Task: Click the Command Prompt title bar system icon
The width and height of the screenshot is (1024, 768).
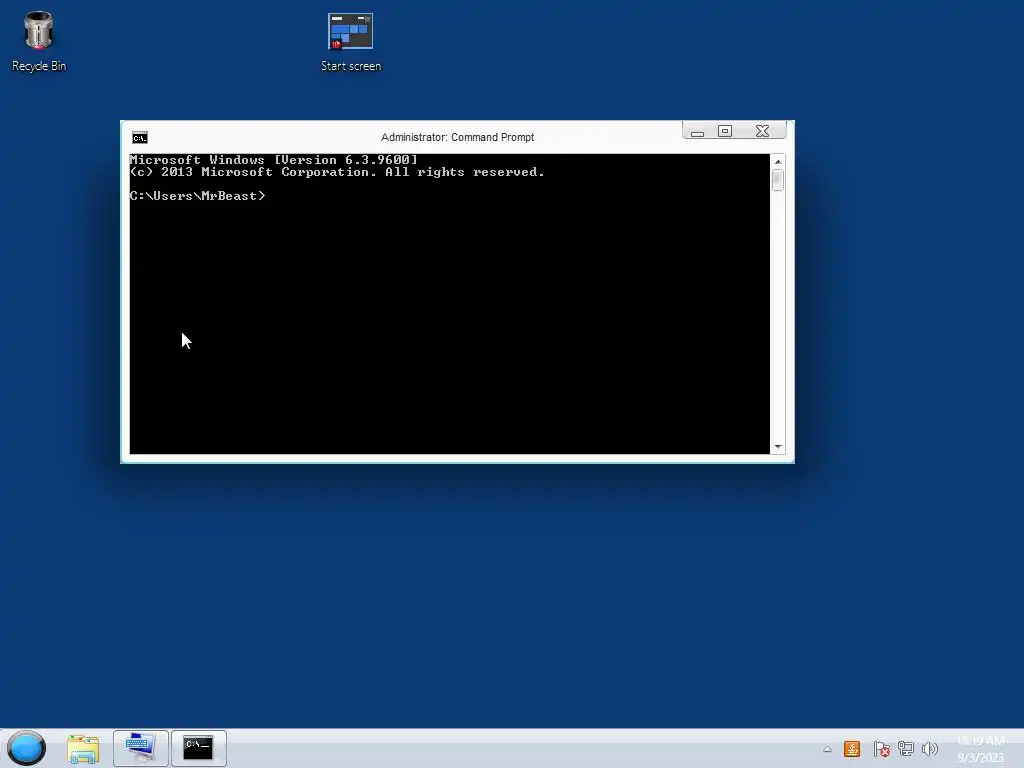Action: [140, 137]
